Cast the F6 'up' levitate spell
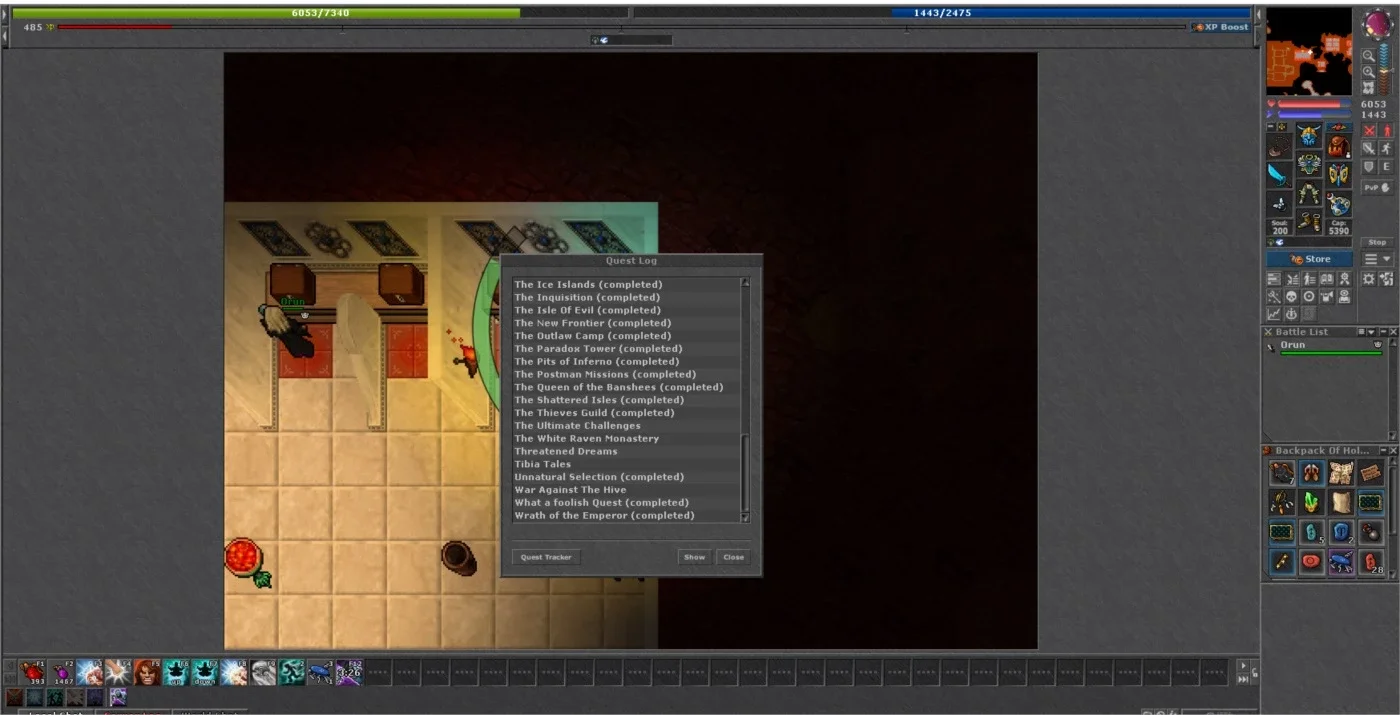The height and width of the screenshot is (715, 1400). [x=176, y=673]
